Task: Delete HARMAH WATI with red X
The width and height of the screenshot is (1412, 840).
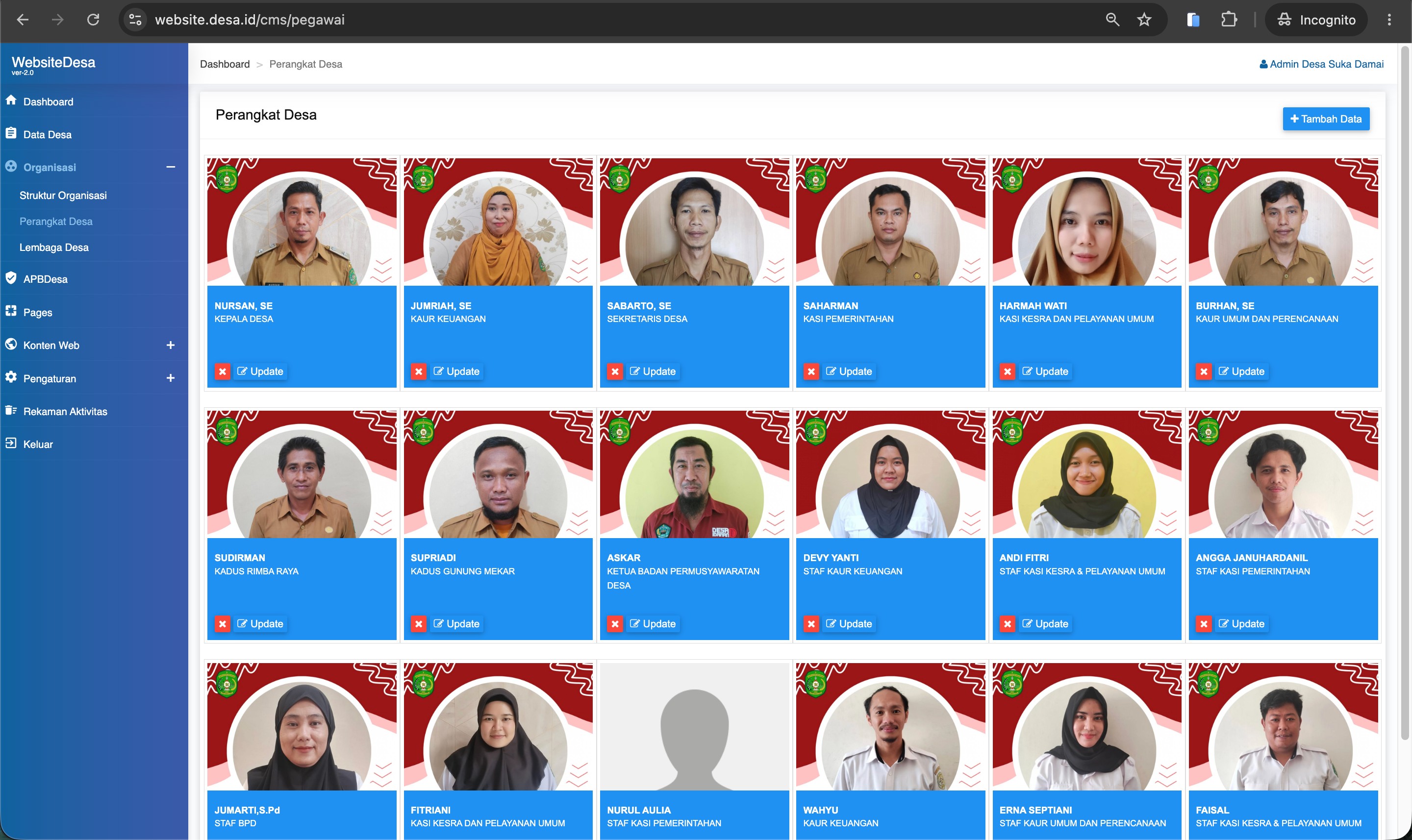Action: 1008,371
